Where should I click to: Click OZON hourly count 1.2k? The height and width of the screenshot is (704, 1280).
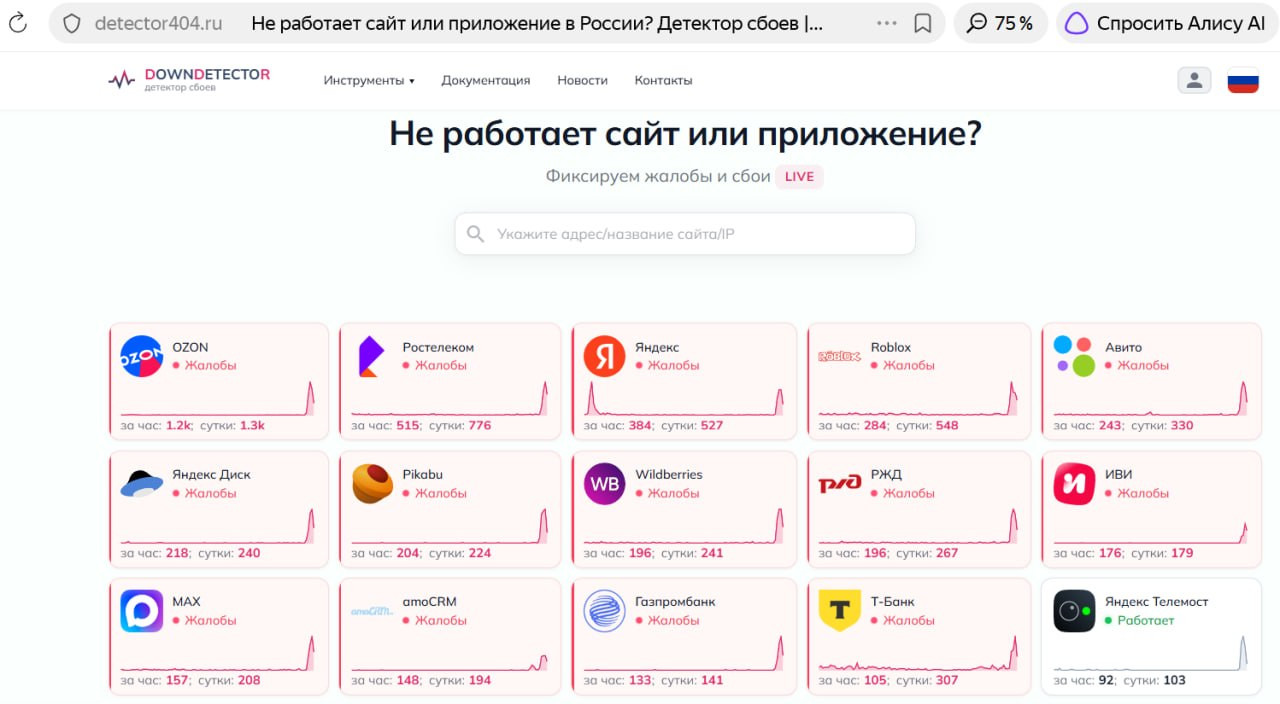point(179,425)
